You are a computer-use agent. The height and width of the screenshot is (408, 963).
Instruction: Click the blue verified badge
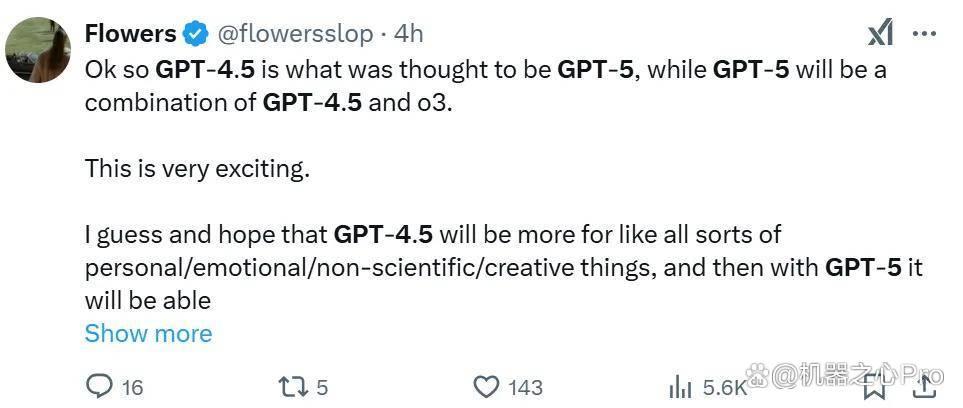pyautogui.click(x=196, y=34)
